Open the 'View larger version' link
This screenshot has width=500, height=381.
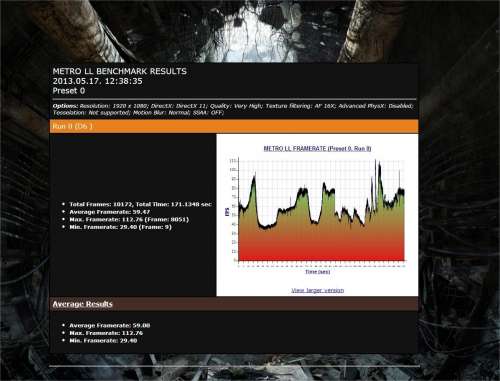(317, 290)
